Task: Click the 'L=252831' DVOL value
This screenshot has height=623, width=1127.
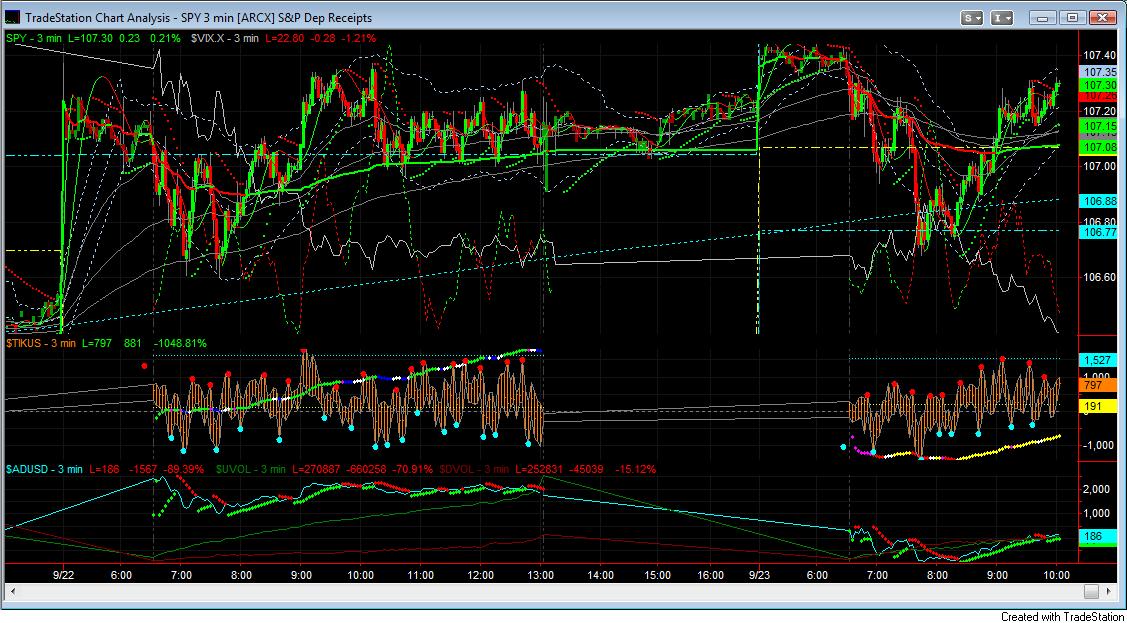Action: point(538,469)
